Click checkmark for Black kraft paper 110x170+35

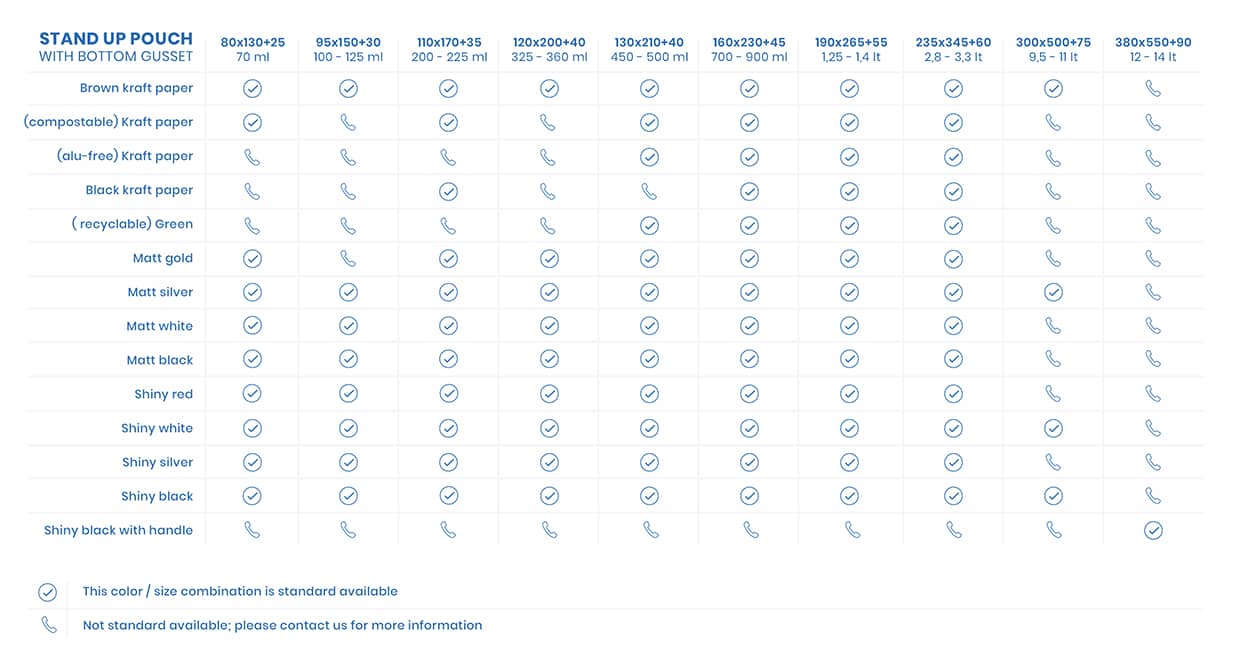tap(448, 191)
